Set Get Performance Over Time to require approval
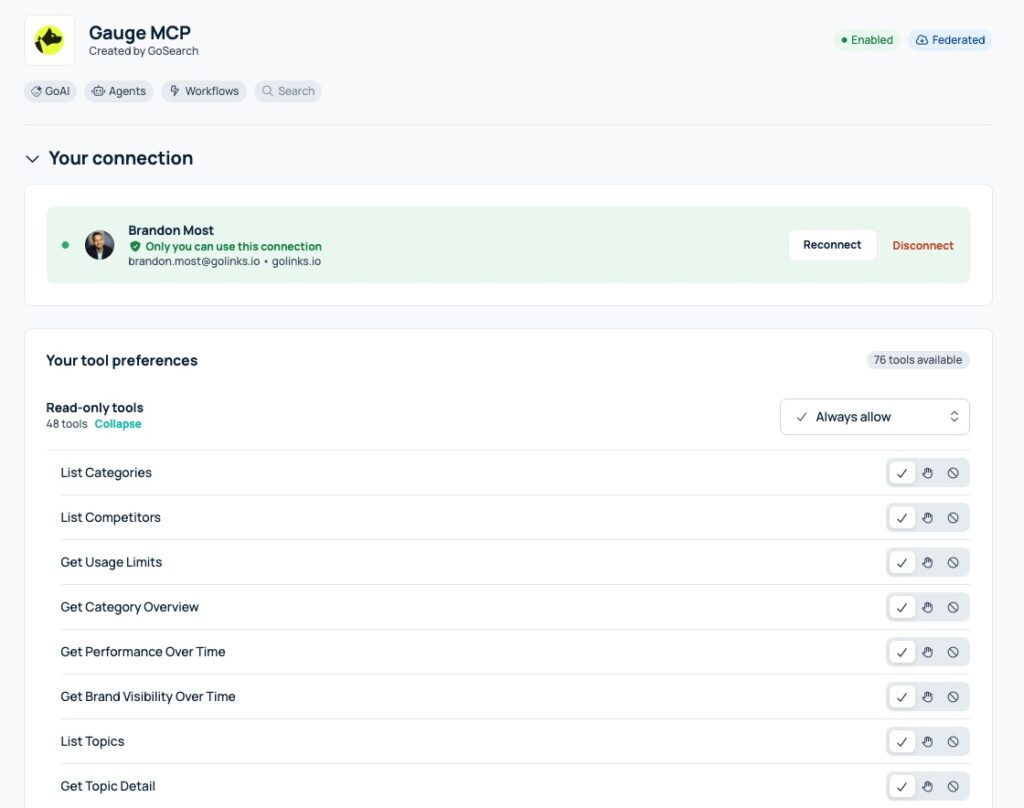Image resolution: width=1024 pixels, height=808 pixels. coord(927,652)
